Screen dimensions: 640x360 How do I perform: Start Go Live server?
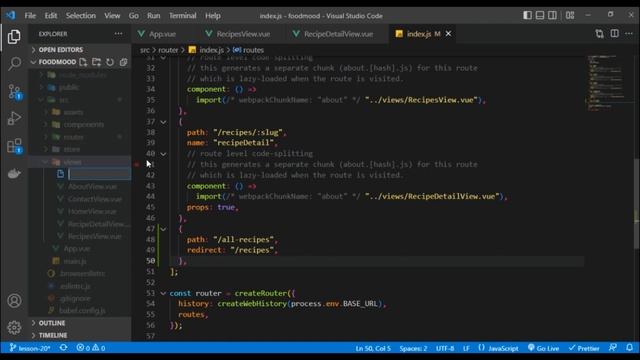(x=543, y=348)
